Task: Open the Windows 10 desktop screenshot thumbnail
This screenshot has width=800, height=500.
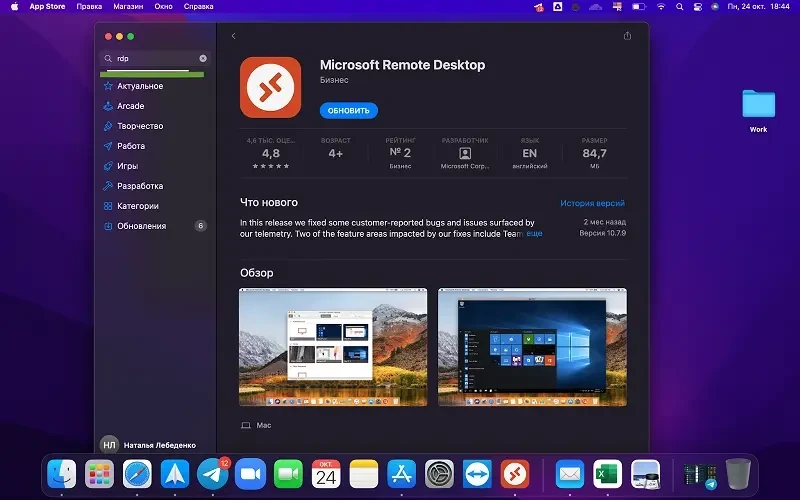Action: tap(532, 347)
